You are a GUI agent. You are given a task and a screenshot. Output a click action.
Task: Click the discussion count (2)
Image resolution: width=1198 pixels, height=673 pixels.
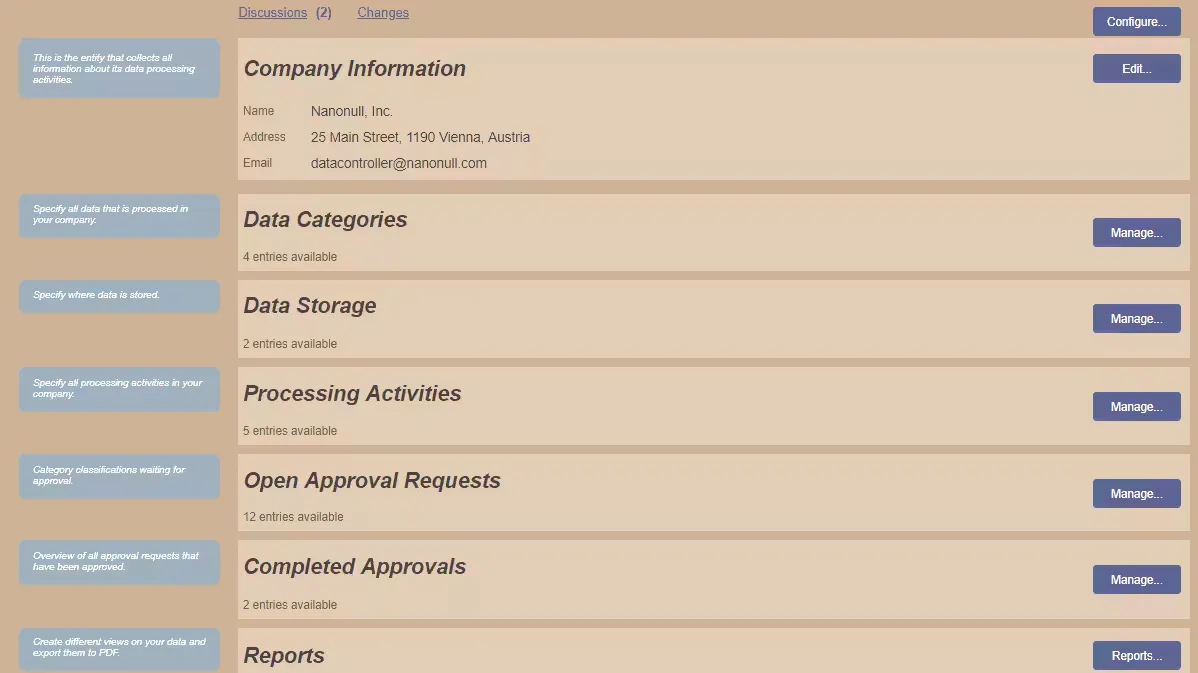324,13
